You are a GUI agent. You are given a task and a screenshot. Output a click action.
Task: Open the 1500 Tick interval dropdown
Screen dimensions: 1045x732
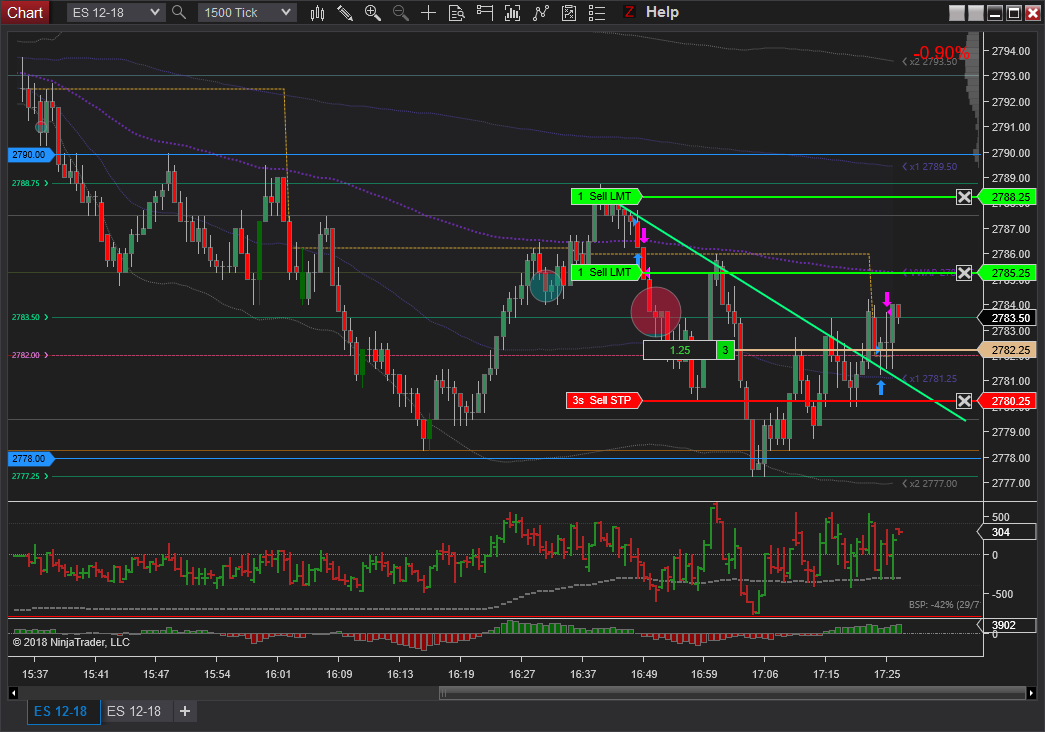coord(247,13)
